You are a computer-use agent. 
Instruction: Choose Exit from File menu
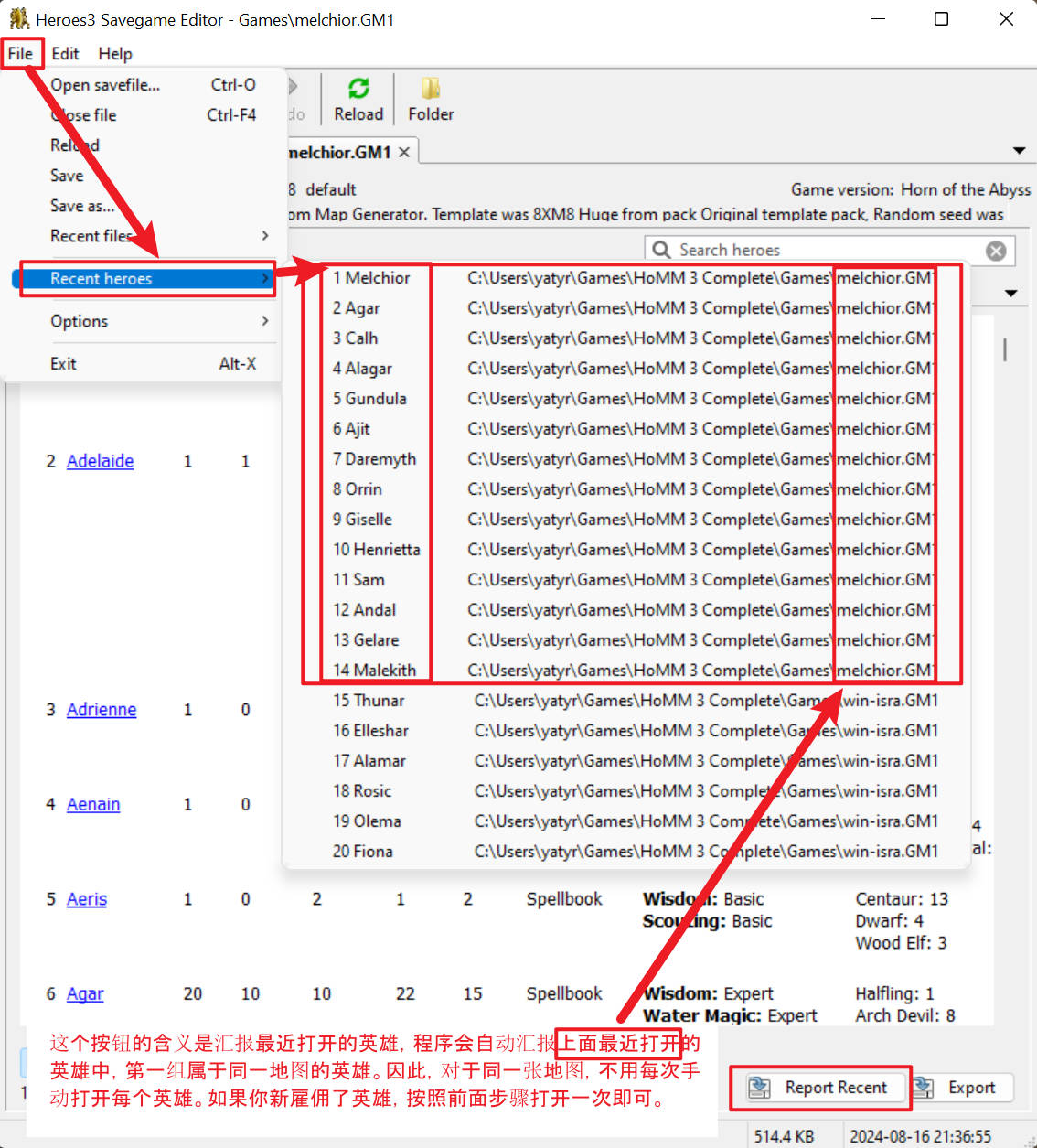coord(143,364)
